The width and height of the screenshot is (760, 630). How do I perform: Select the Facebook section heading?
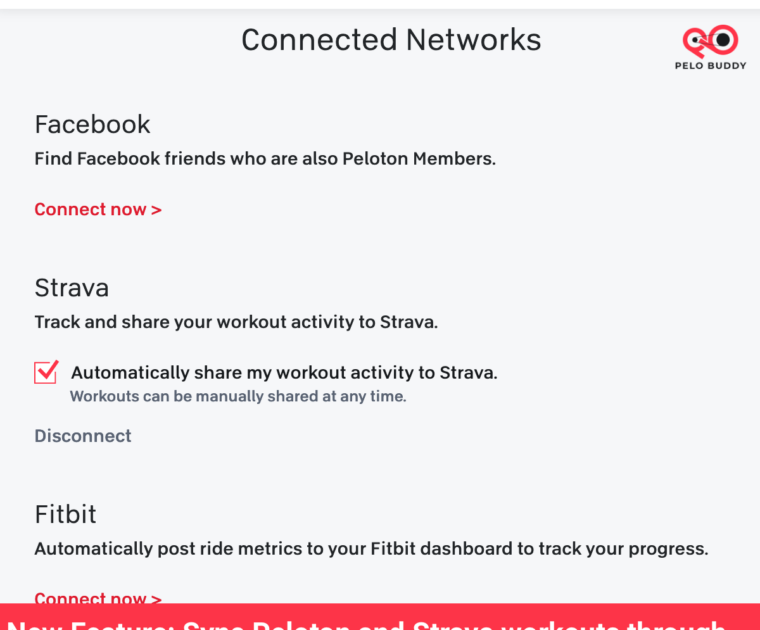(x=92, y=125)
